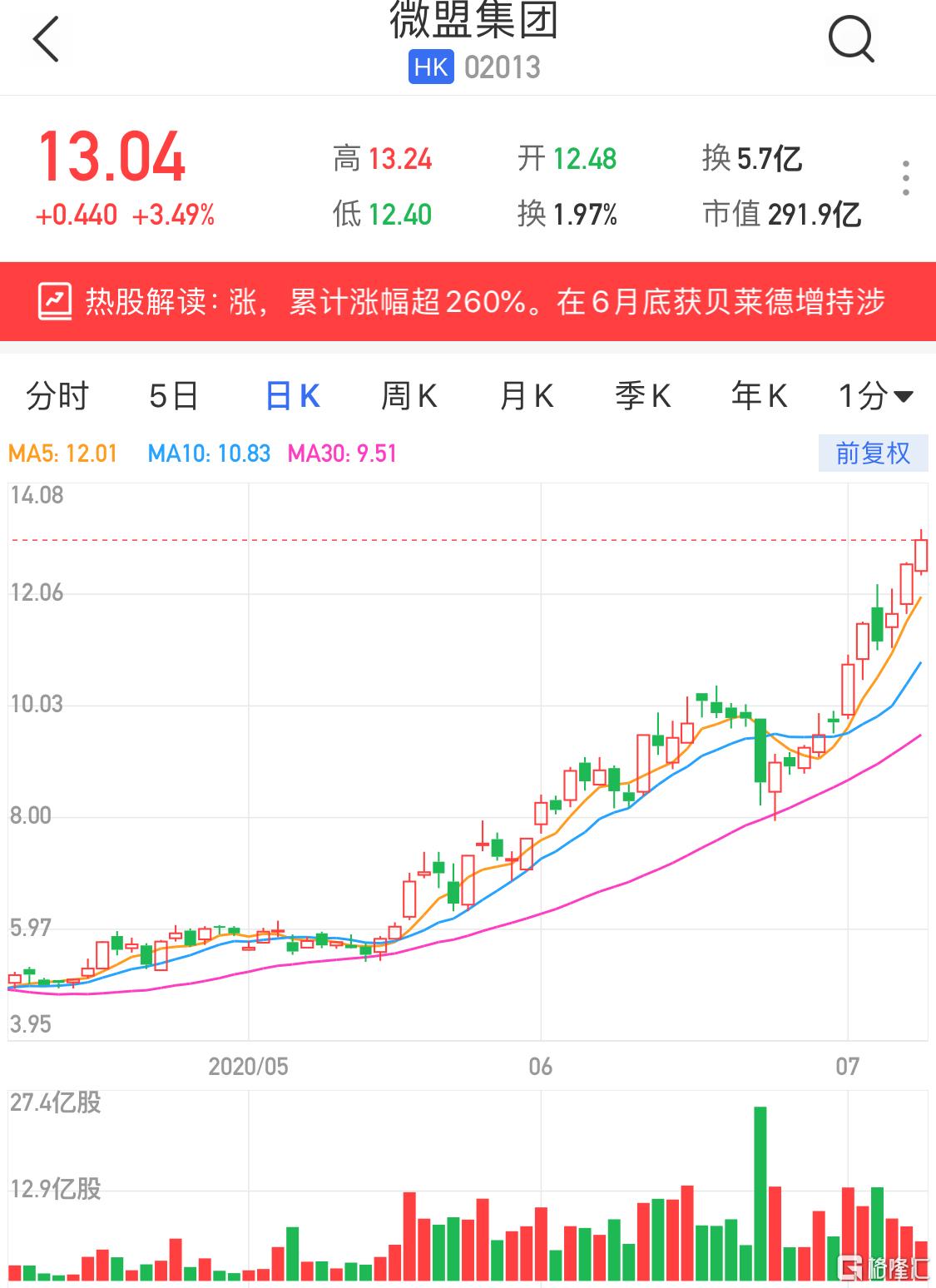
Task: Tap the MA5: 12.01 indicator label
Action: click(x=63, y=453)
